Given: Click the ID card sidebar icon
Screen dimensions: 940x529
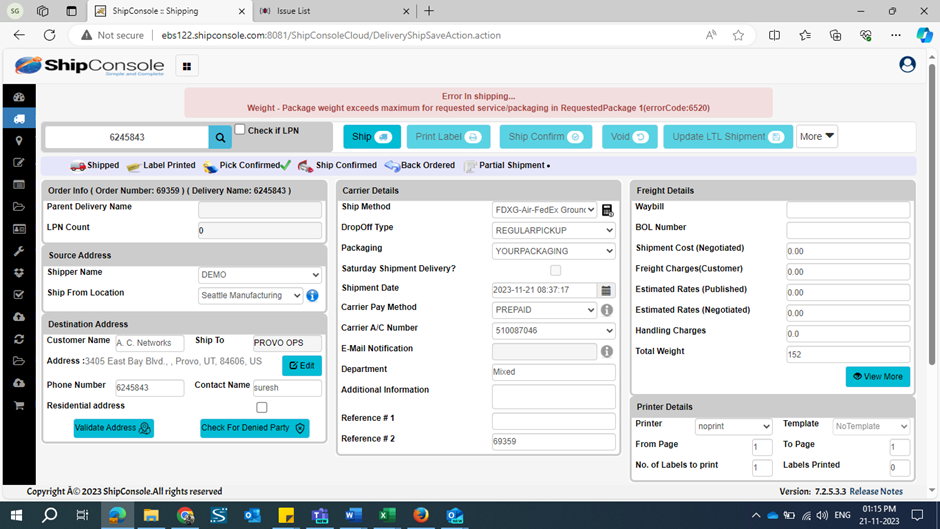Looking at the screenshot, I should [x=19, y=229].
